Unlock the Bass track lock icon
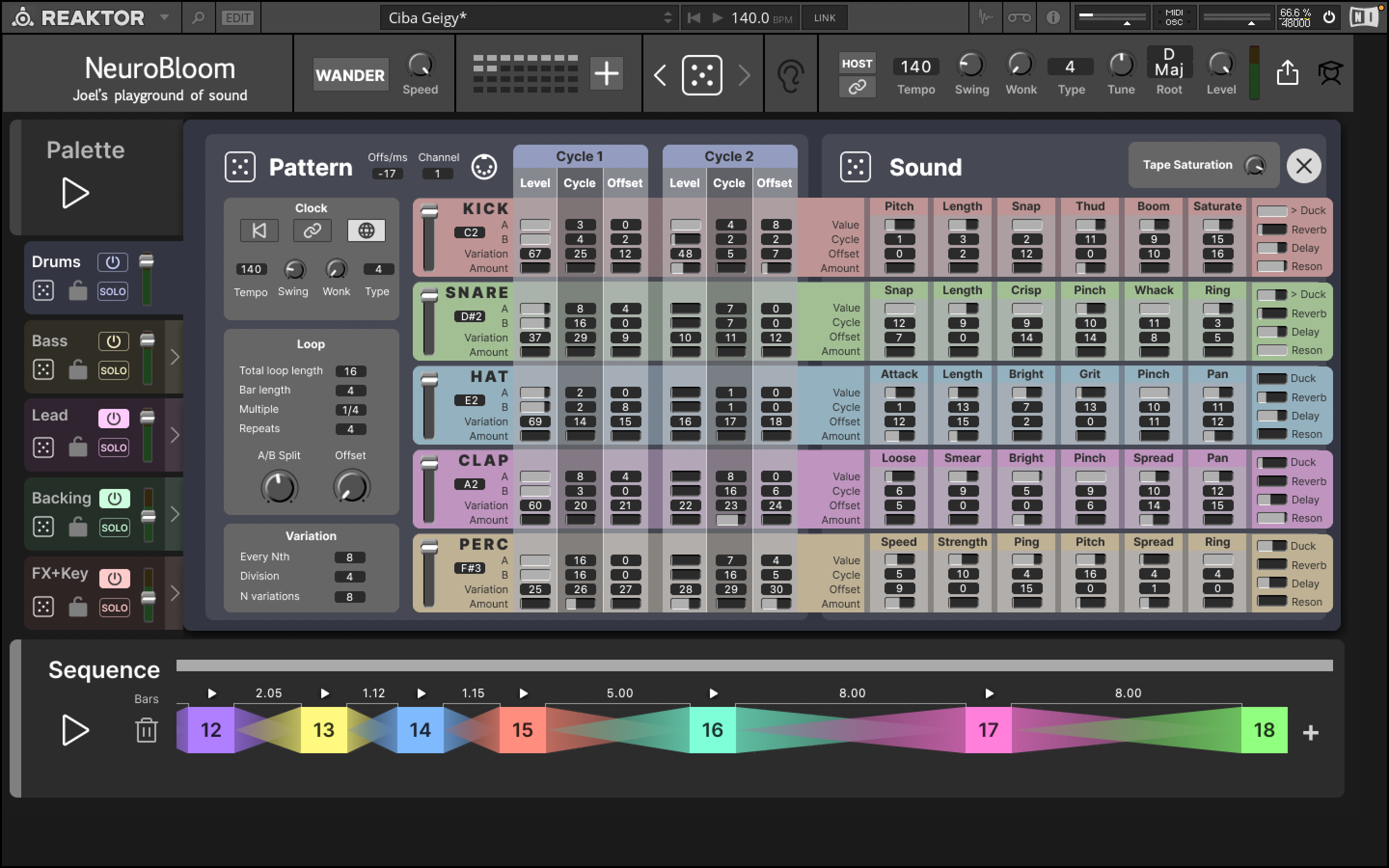This screenshot has width=1389, height=868. coord(78,370)
